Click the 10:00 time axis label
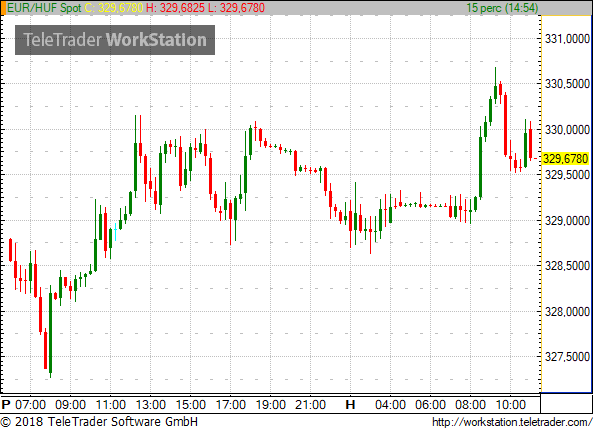Image resolution: width=593 pixels, height=431 pixels. click(x=511, y=405)
